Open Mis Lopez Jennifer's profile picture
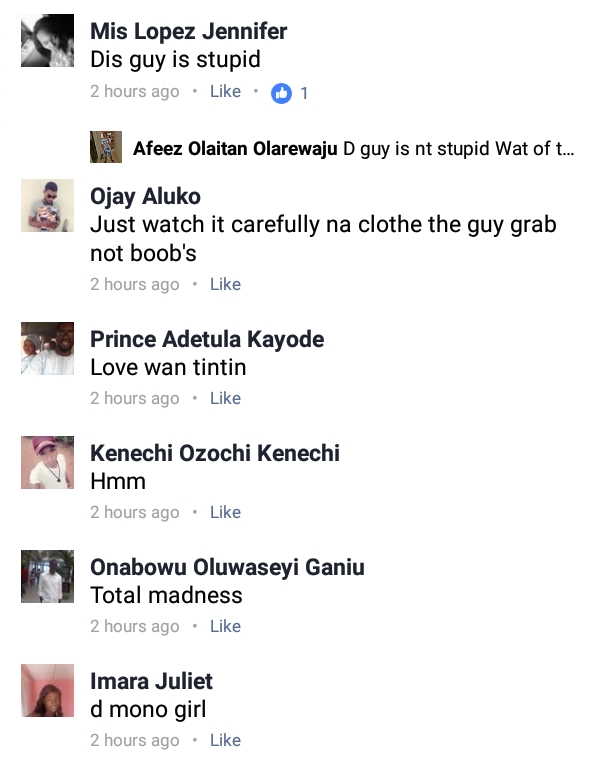Screen dimensions: 600x758 coord(47,41)
